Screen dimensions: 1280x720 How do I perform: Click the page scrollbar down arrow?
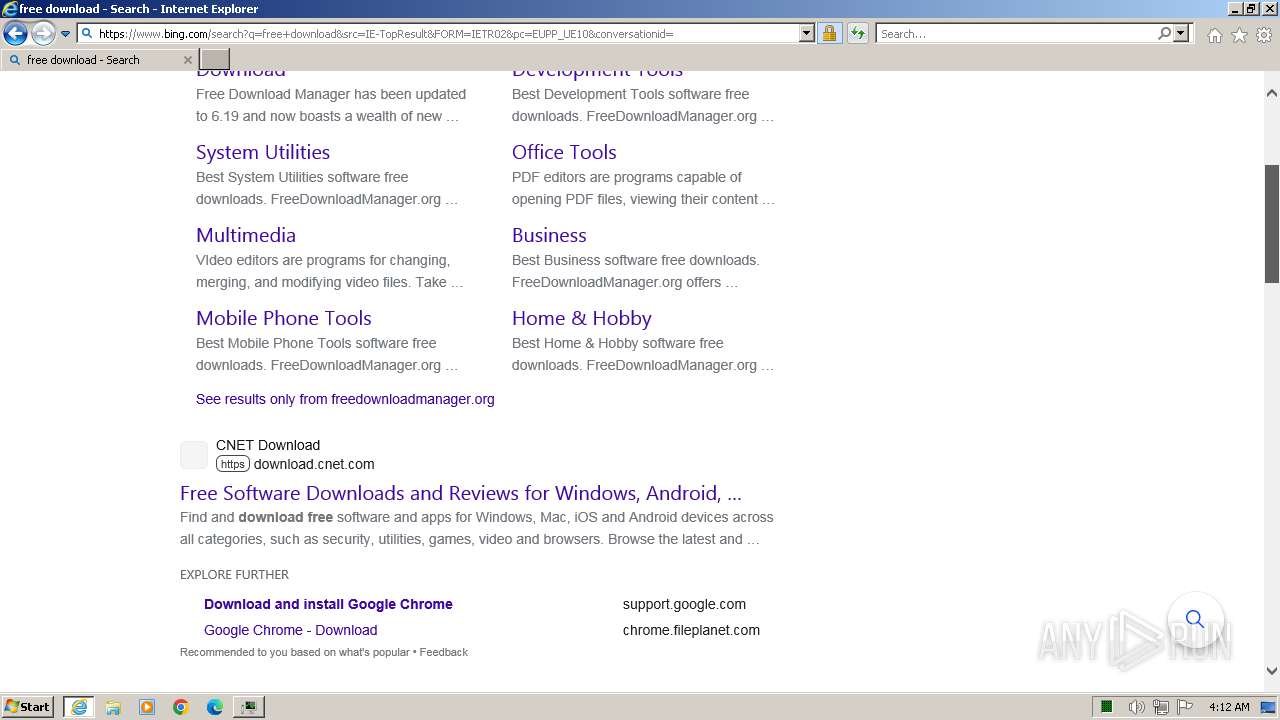tap(1272, 672)
